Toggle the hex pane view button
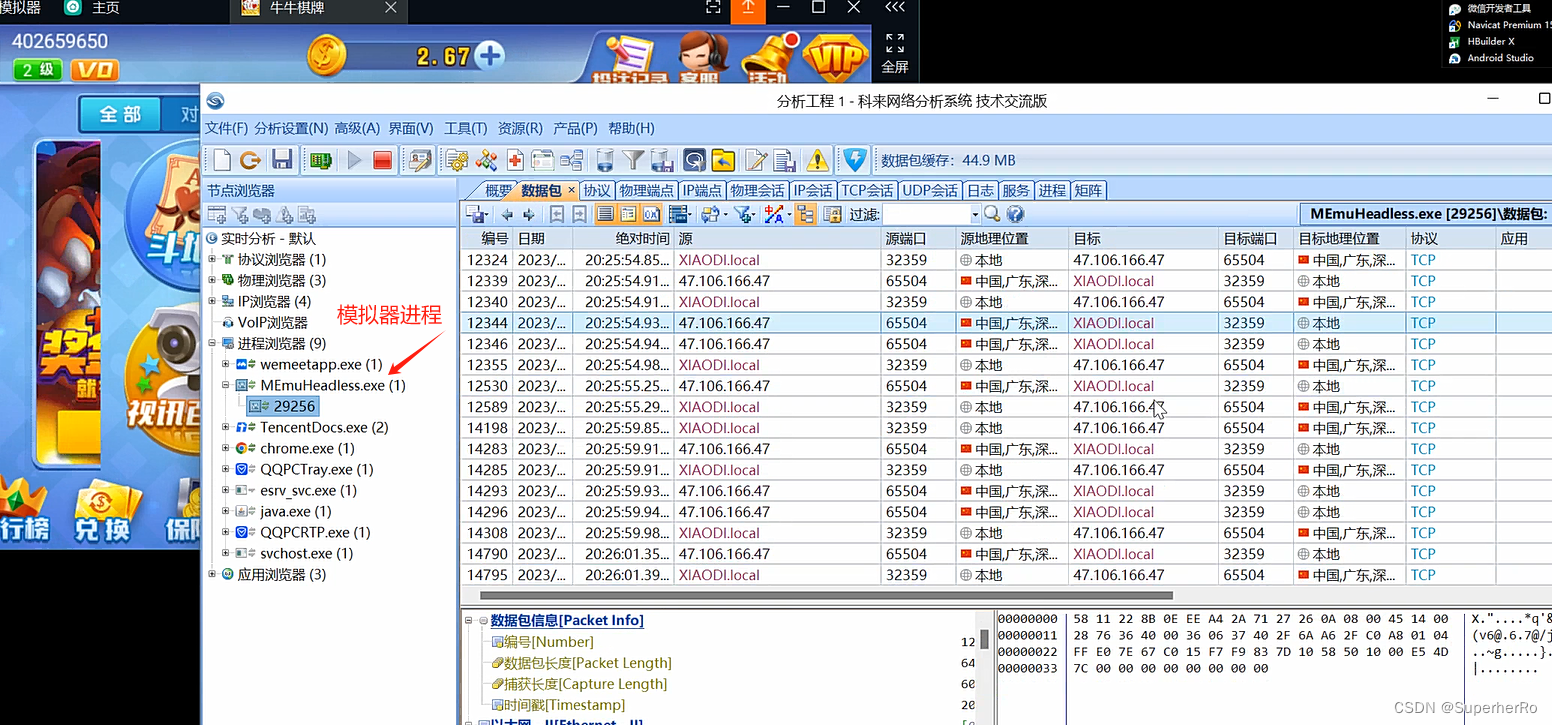 click(651, 214)
